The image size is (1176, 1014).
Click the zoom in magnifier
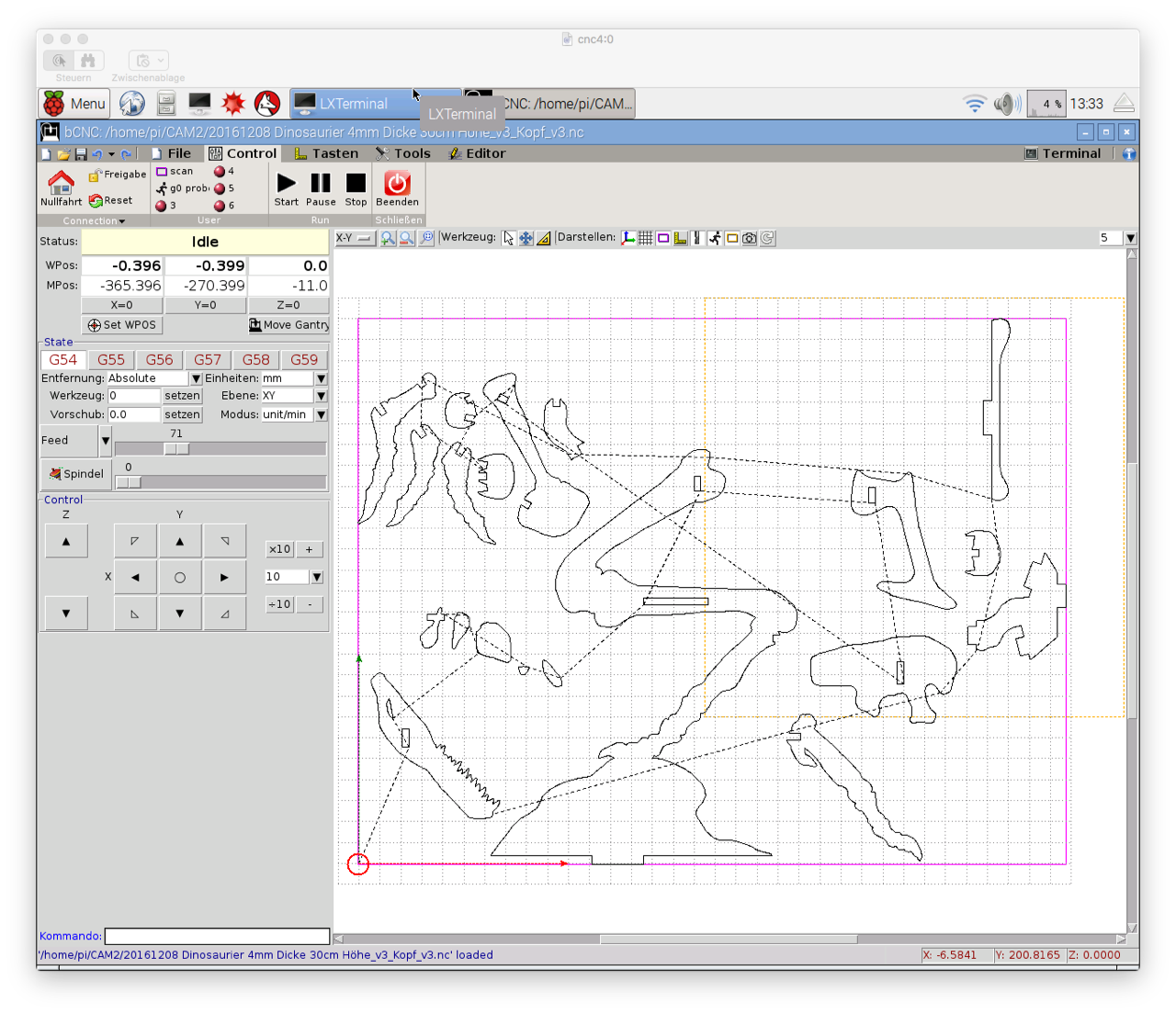tap(388, 238)
